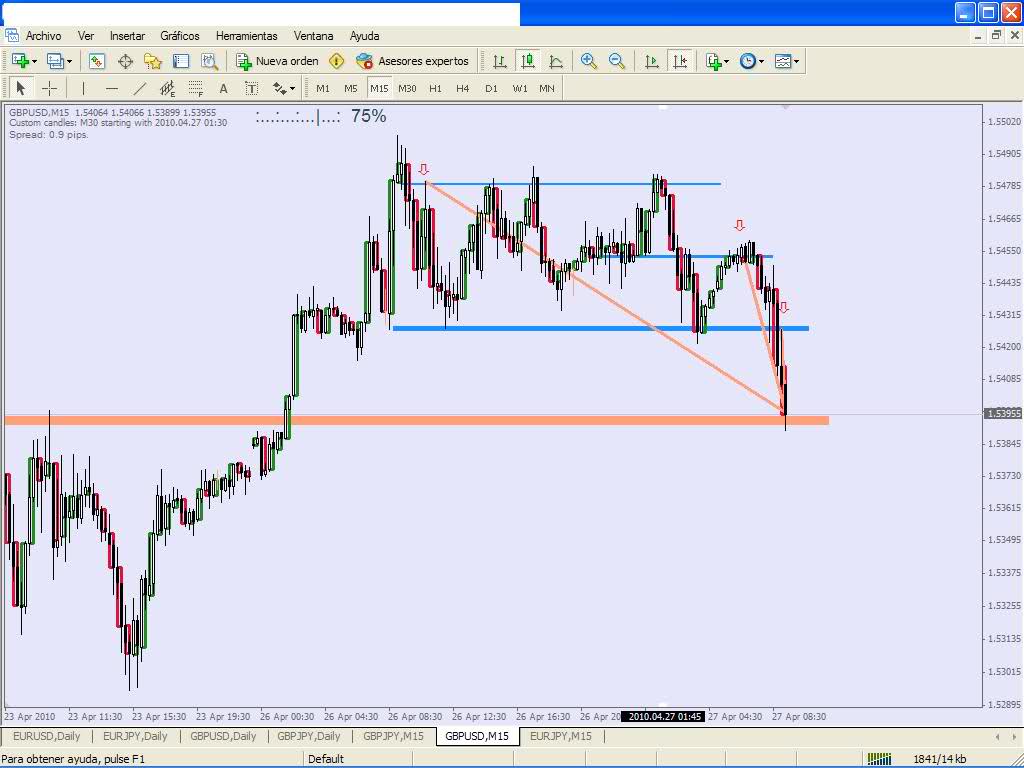1024x768 pixels.
Task: Expand the periods dropdown arrow
Action: tap(761, 62)
